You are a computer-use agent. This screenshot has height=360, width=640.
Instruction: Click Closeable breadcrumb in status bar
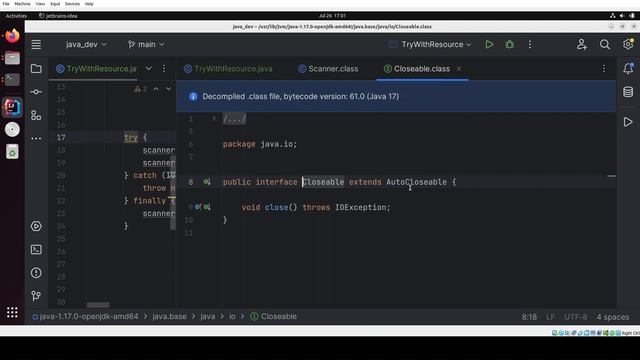coord(273,316)
